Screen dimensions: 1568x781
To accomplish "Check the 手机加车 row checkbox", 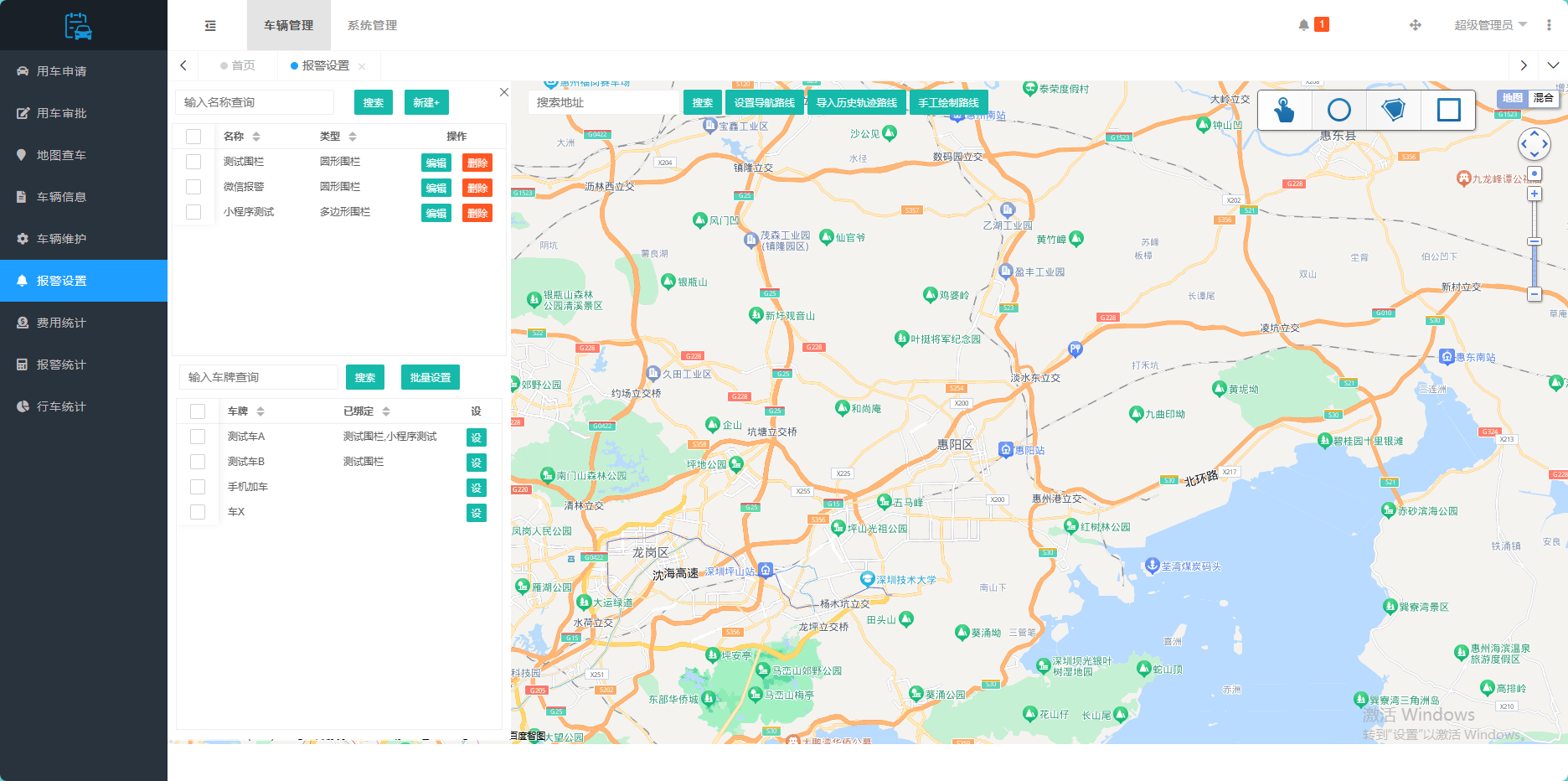I will click(x=198, y=487).
